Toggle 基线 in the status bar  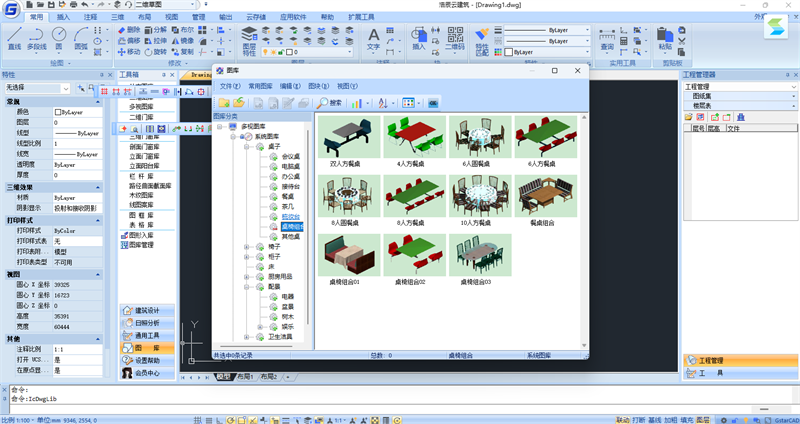655,420
